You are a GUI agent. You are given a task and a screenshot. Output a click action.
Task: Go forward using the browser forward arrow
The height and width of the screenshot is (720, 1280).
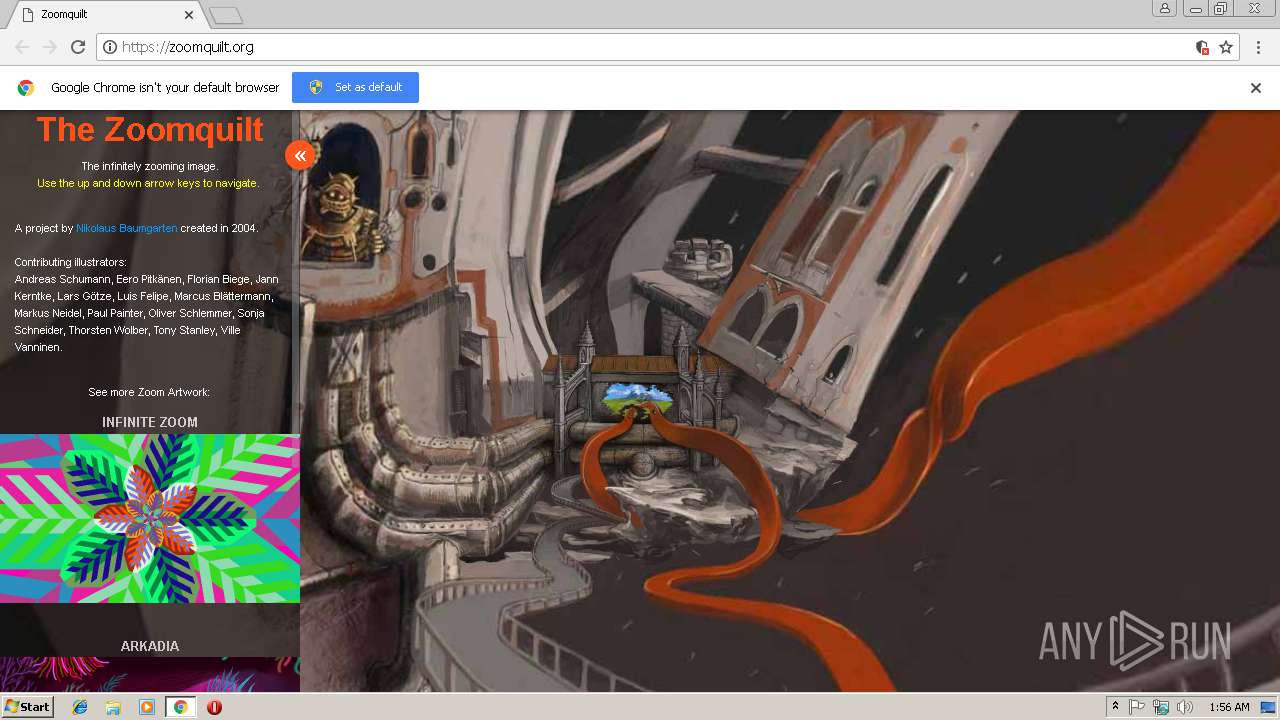coord(50,47)
